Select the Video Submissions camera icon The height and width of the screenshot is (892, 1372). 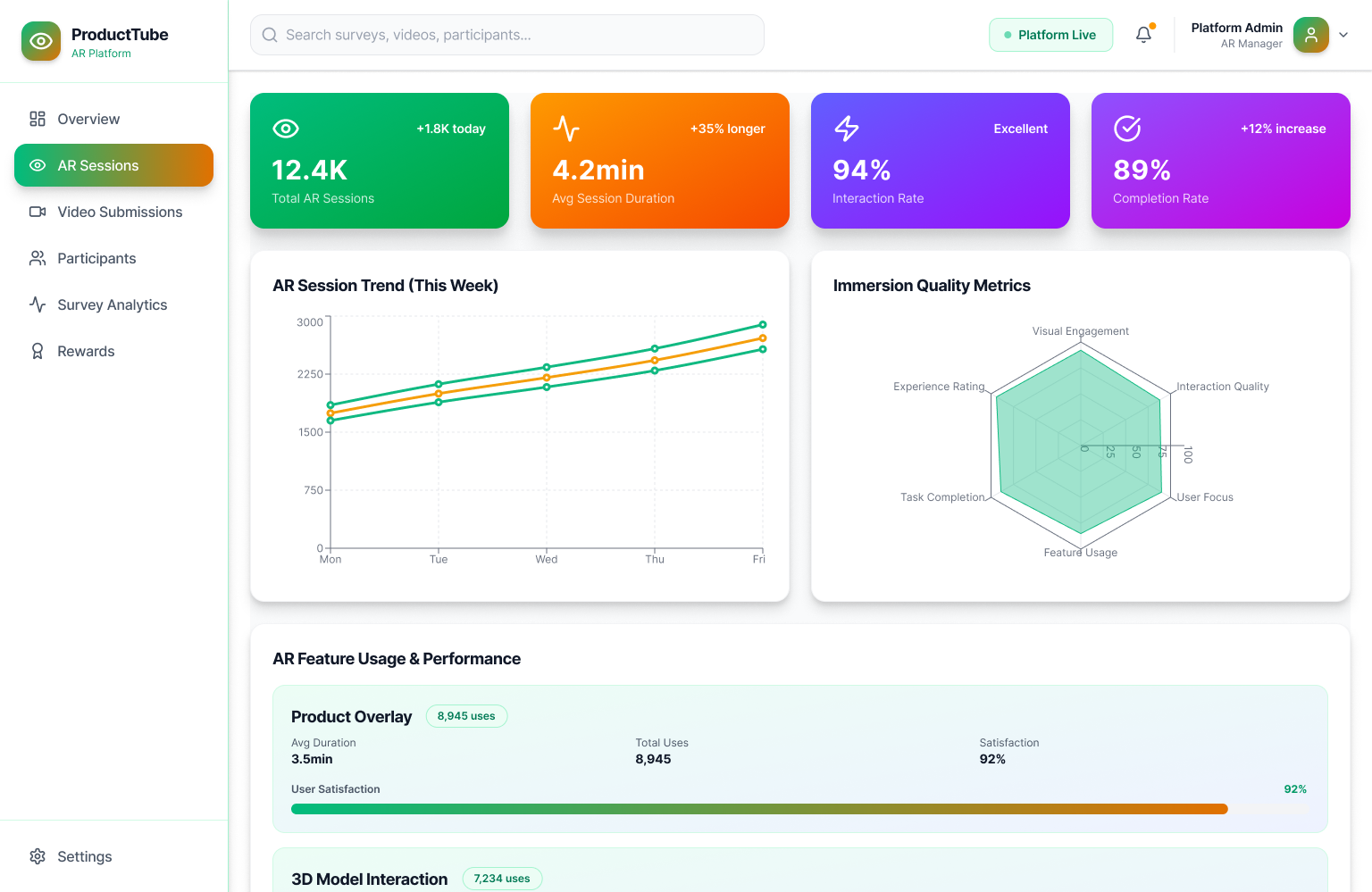pos(37,212)
